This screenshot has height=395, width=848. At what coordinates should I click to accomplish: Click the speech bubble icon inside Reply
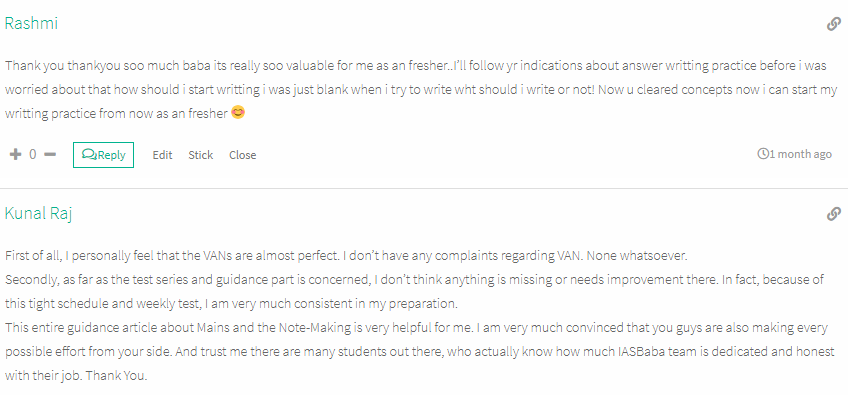89,155
